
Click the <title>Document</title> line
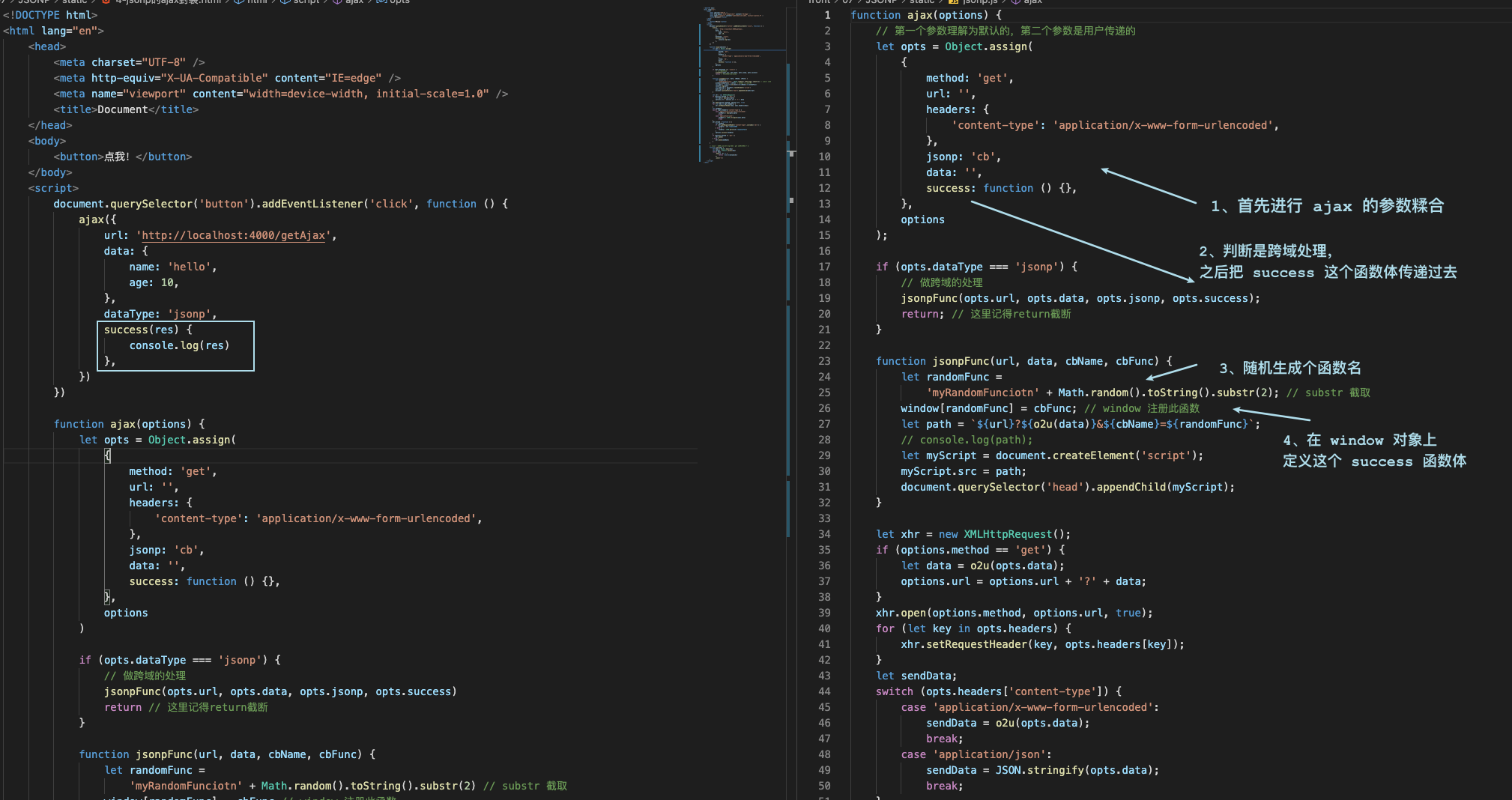tap(126, 109)
